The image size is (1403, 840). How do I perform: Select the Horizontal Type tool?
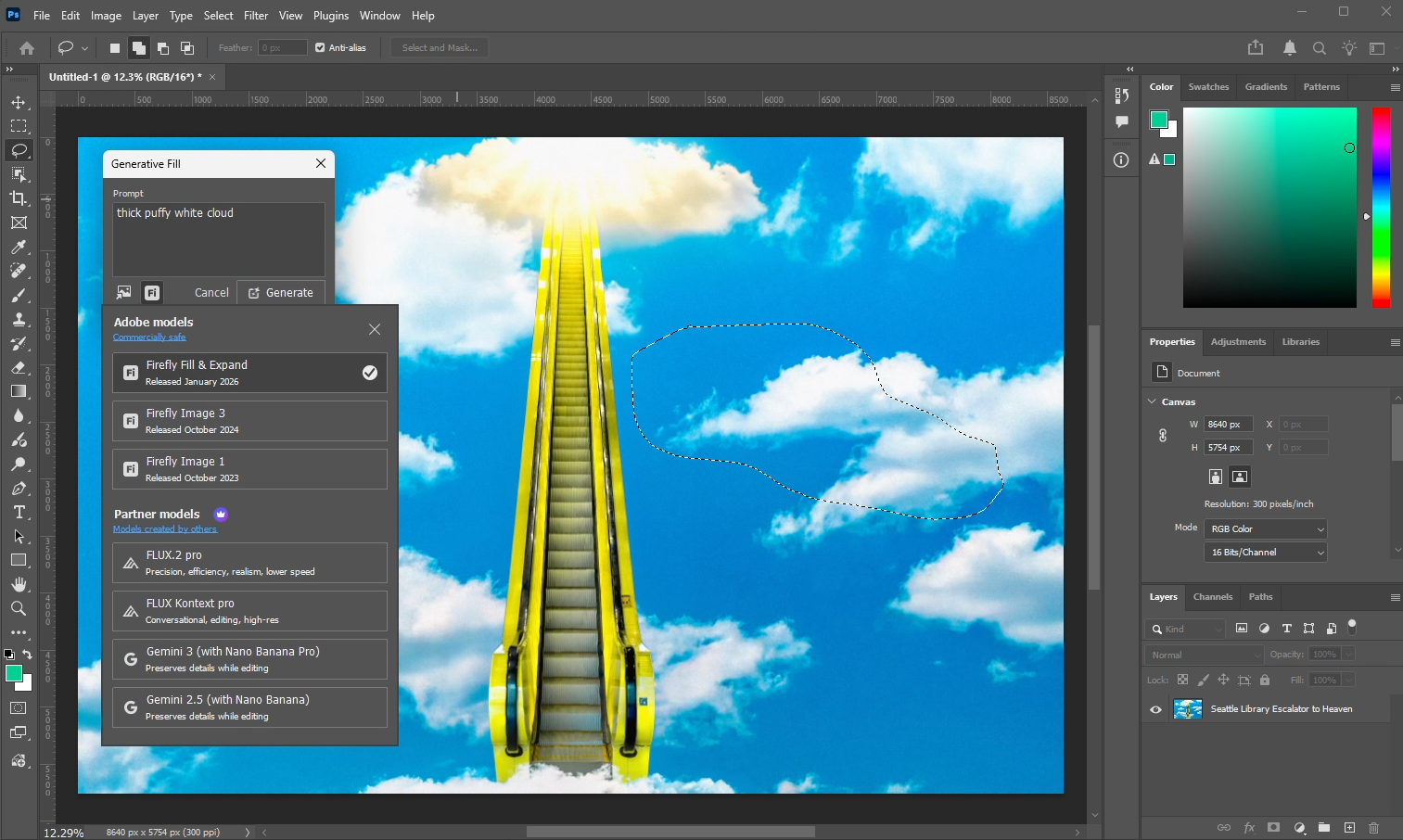tap(18, 512)
